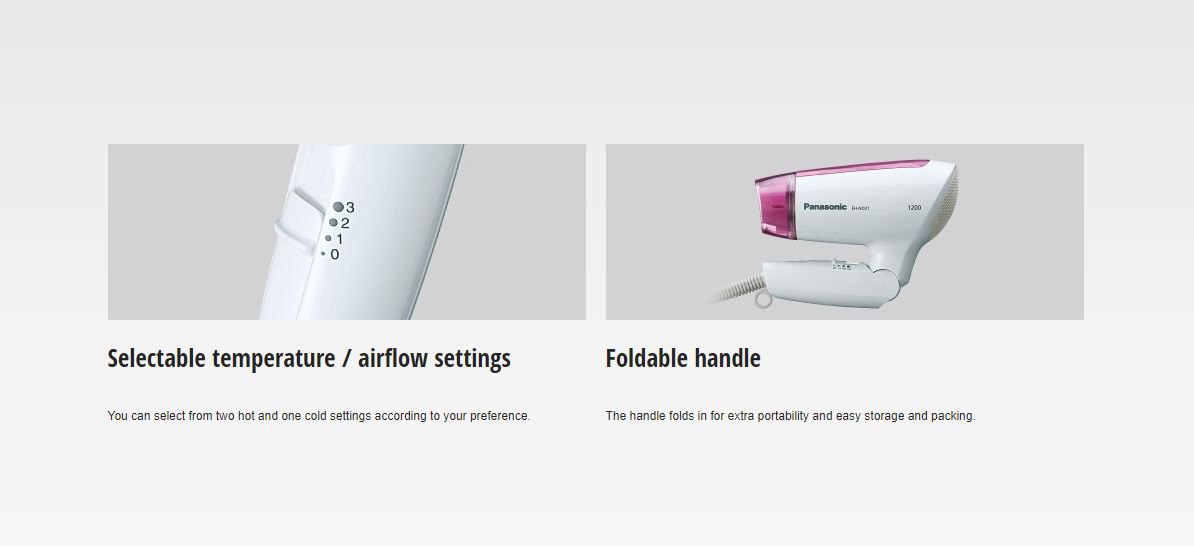1194x546 pixels.
Task: Click the Panasonic logo on the hair dryer
Action: 825,206
